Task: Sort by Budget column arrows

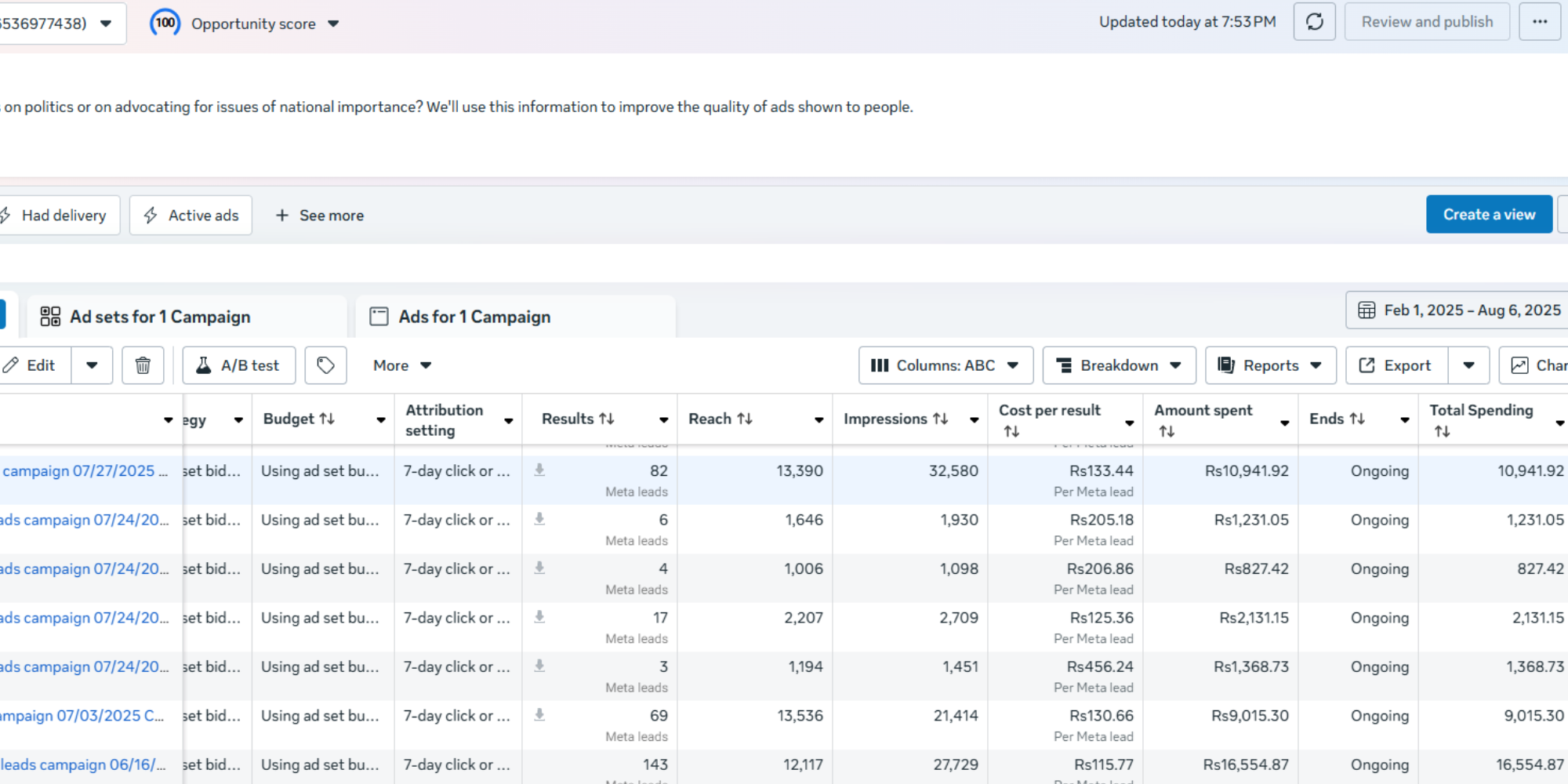Action: click(327, 419)
